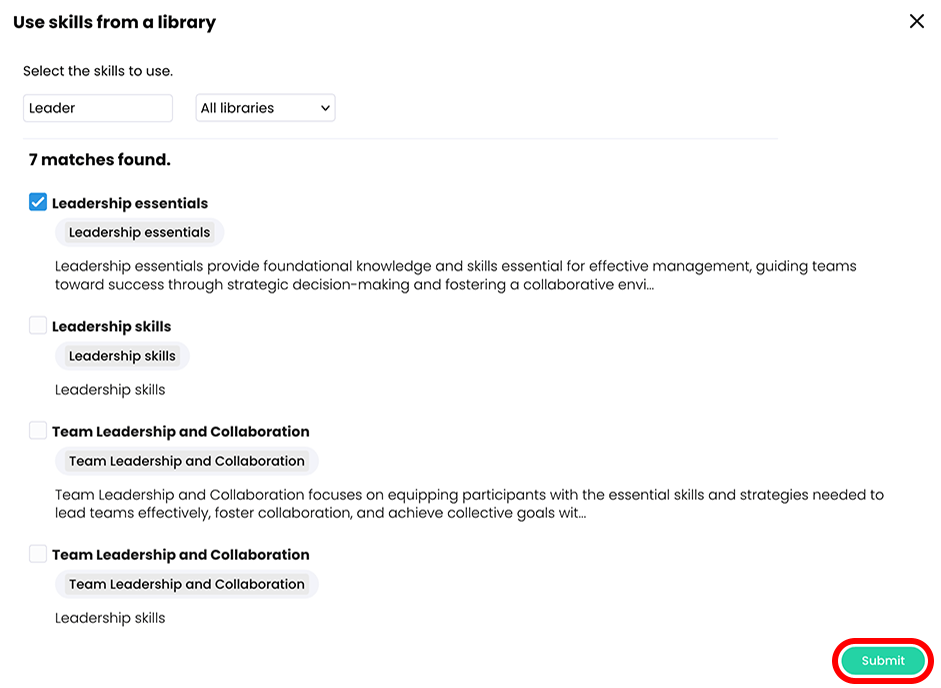Image resolution: width=941 pixels, height=688 pixels.
Task: Open the All libraries dropdown
Action: (x=264, y=107)
